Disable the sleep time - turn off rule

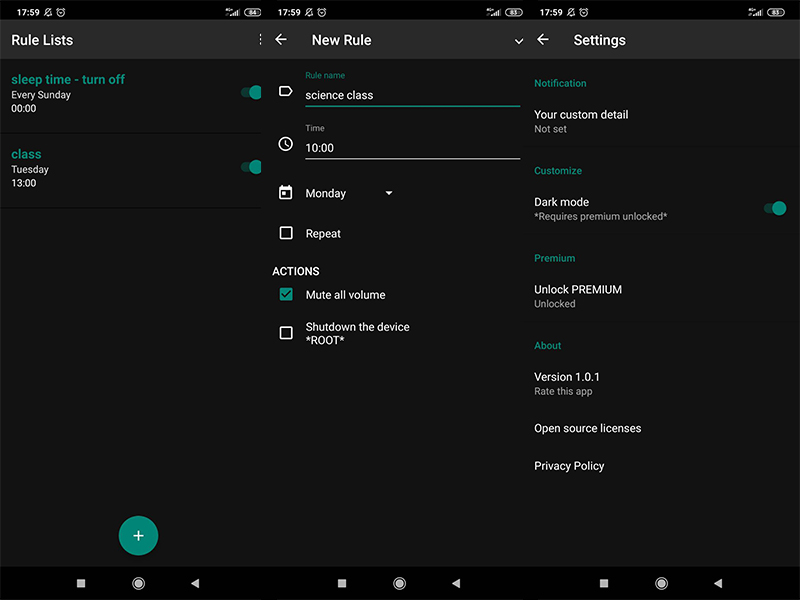tap(252, 92)
